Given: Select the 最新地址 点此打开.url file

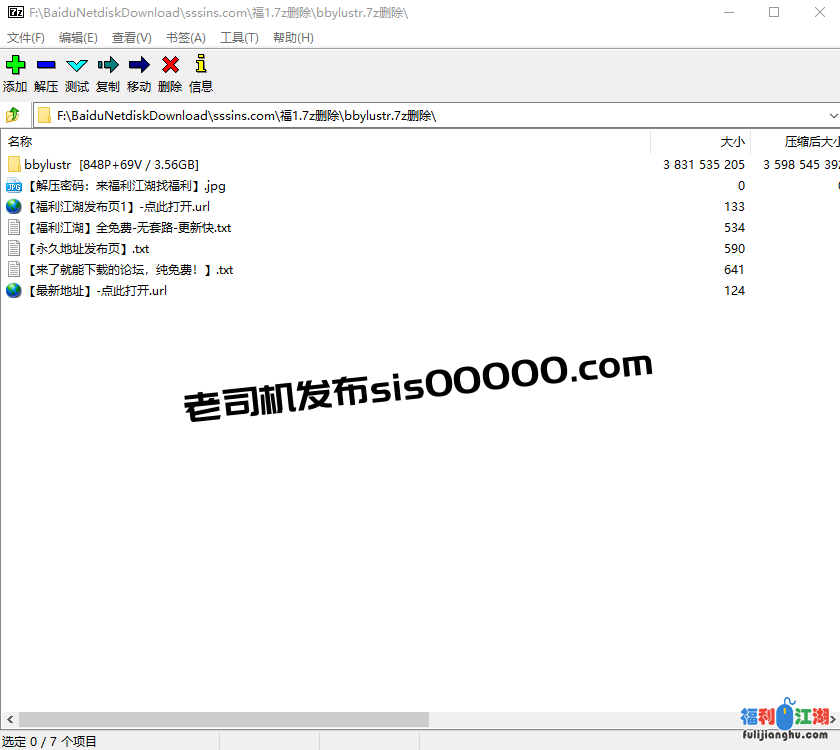Looking at the screenshot, I should 96,291.
